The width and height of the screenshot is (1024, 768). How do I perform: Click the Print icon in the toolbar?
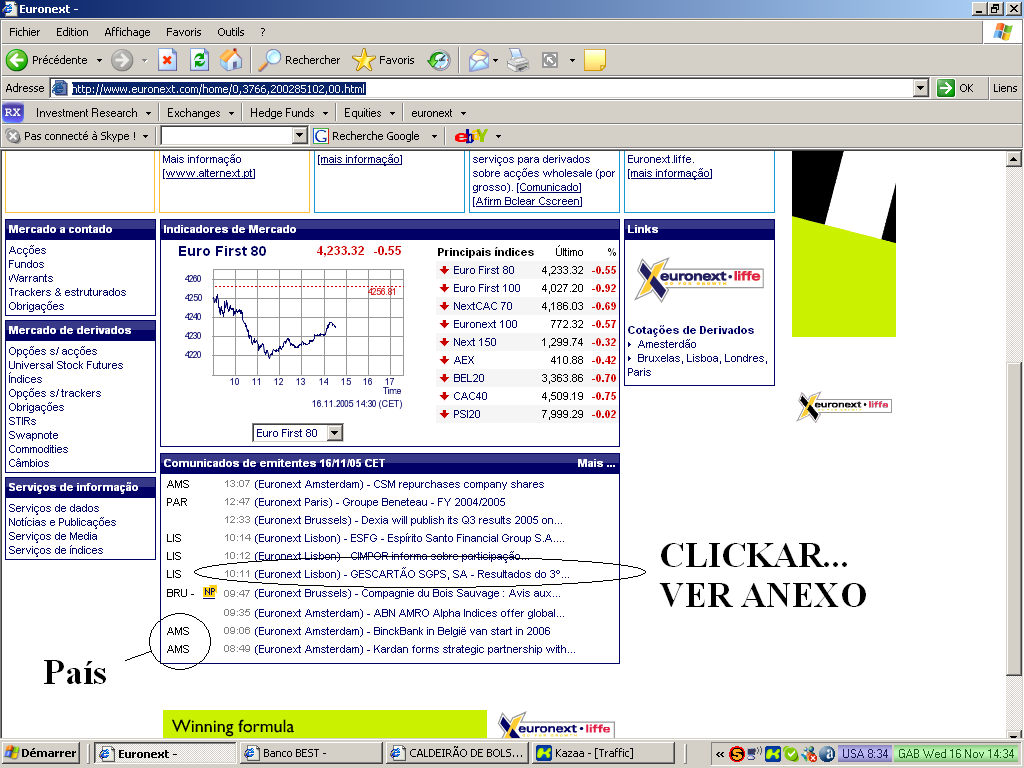tap(518, 60)
